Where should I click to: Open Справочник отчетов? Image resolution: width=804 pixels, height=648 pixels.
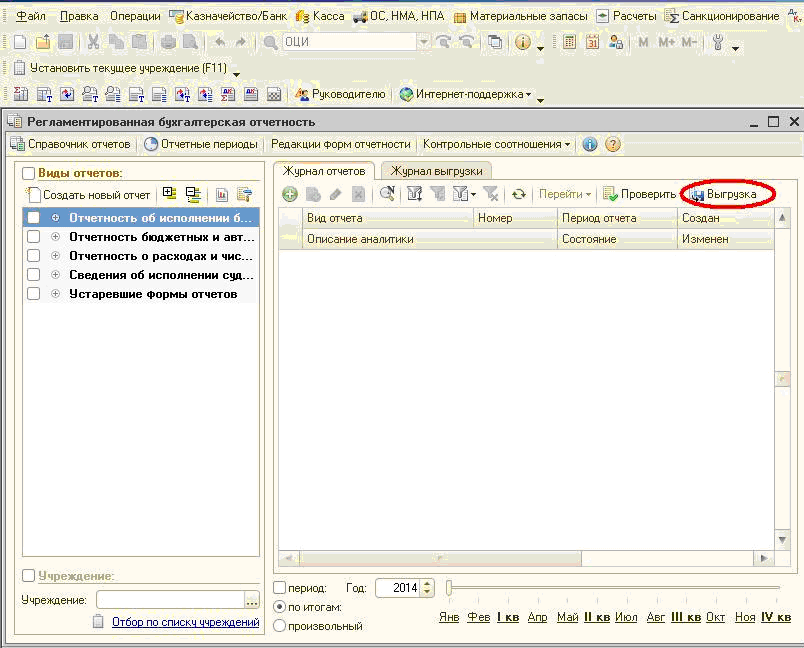[x=71, y=145]
